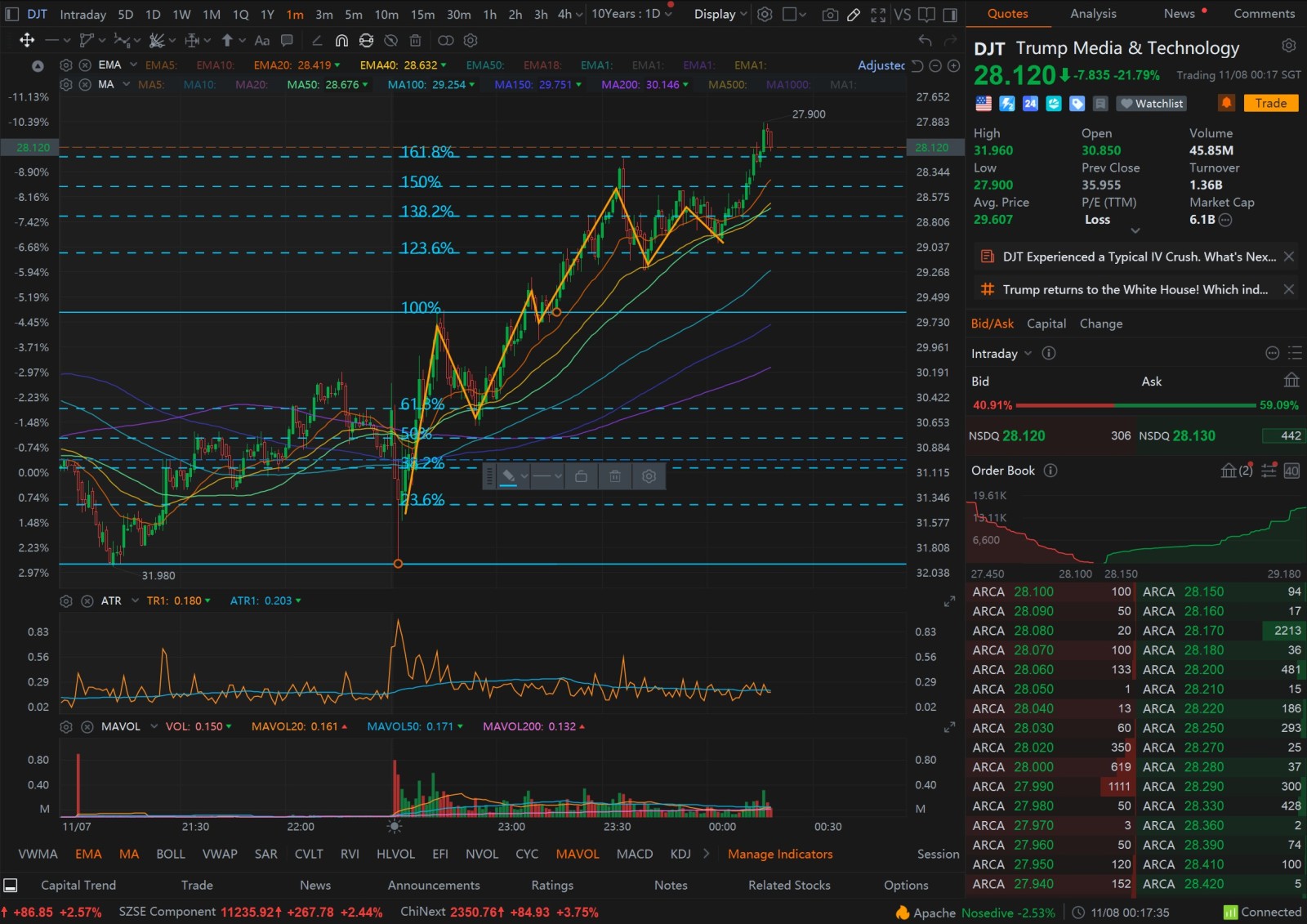Open quote panel settings gear
This screenshot has height=924, width=1307.
[x=1288, y=46]
